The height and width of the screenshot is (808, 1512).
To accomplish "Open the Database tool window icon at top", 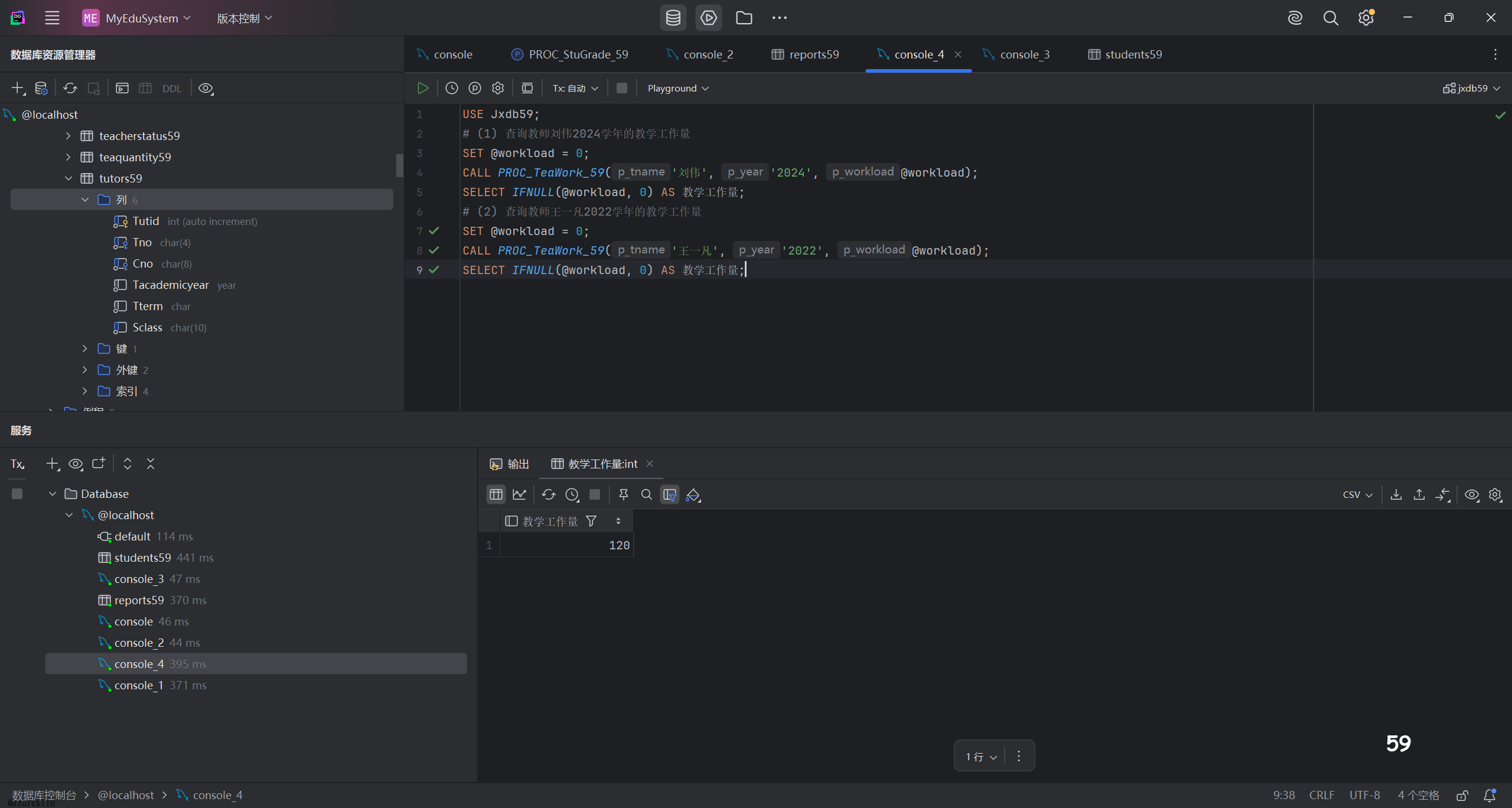I will point(673,18).
